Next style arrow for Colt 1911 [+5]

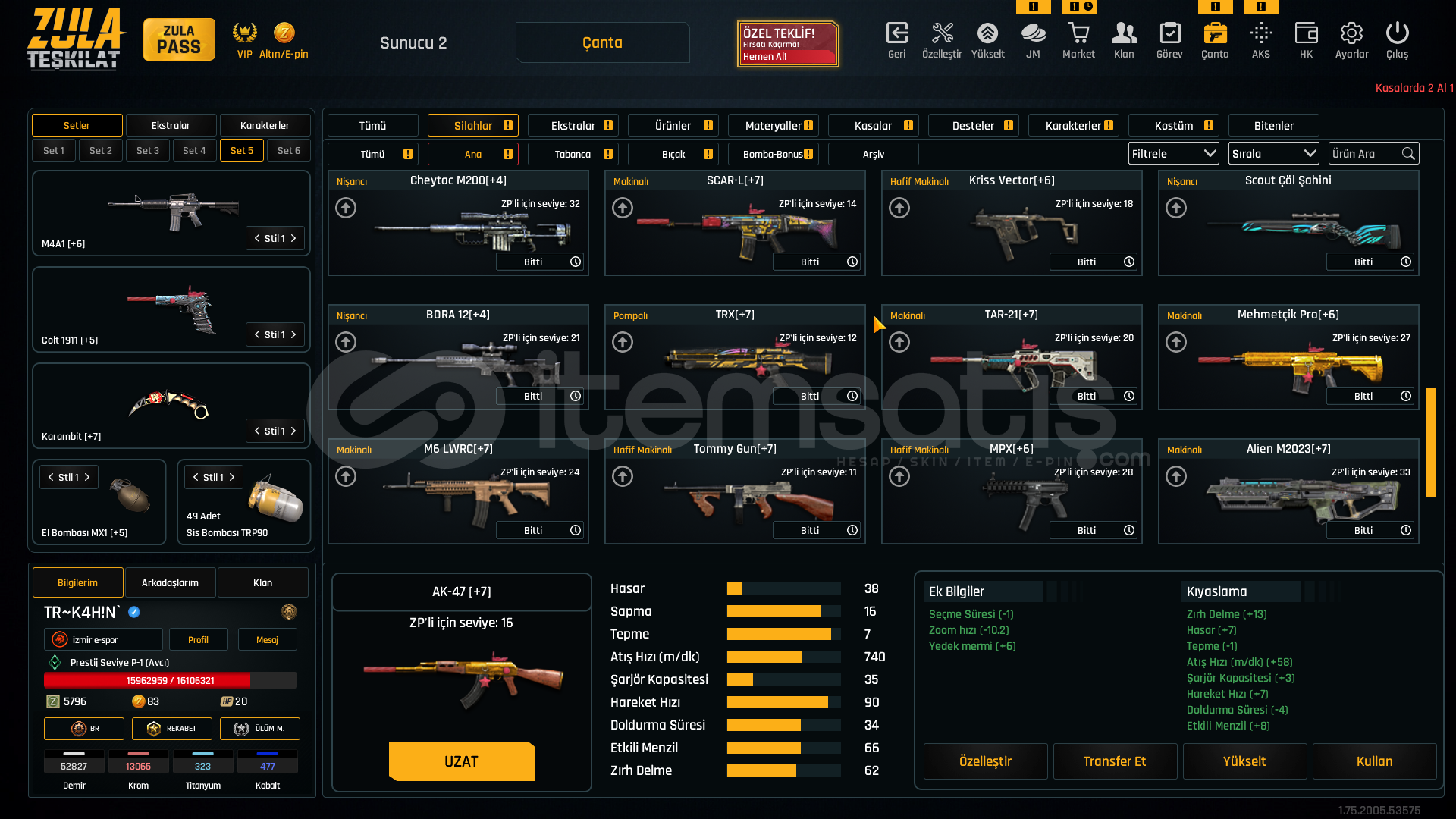294,334
